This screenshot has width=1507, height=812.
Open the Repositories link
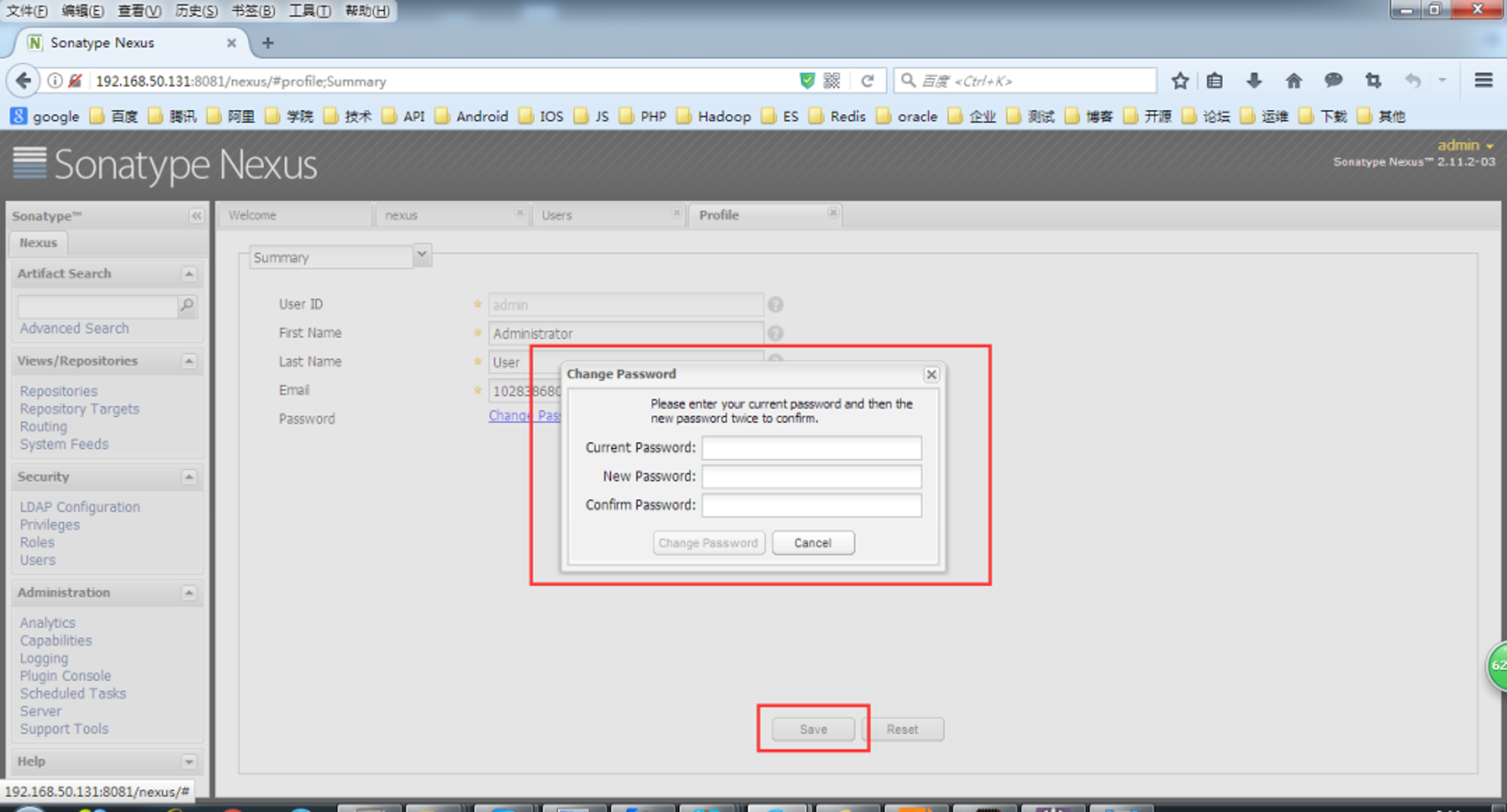pos(59,391)
